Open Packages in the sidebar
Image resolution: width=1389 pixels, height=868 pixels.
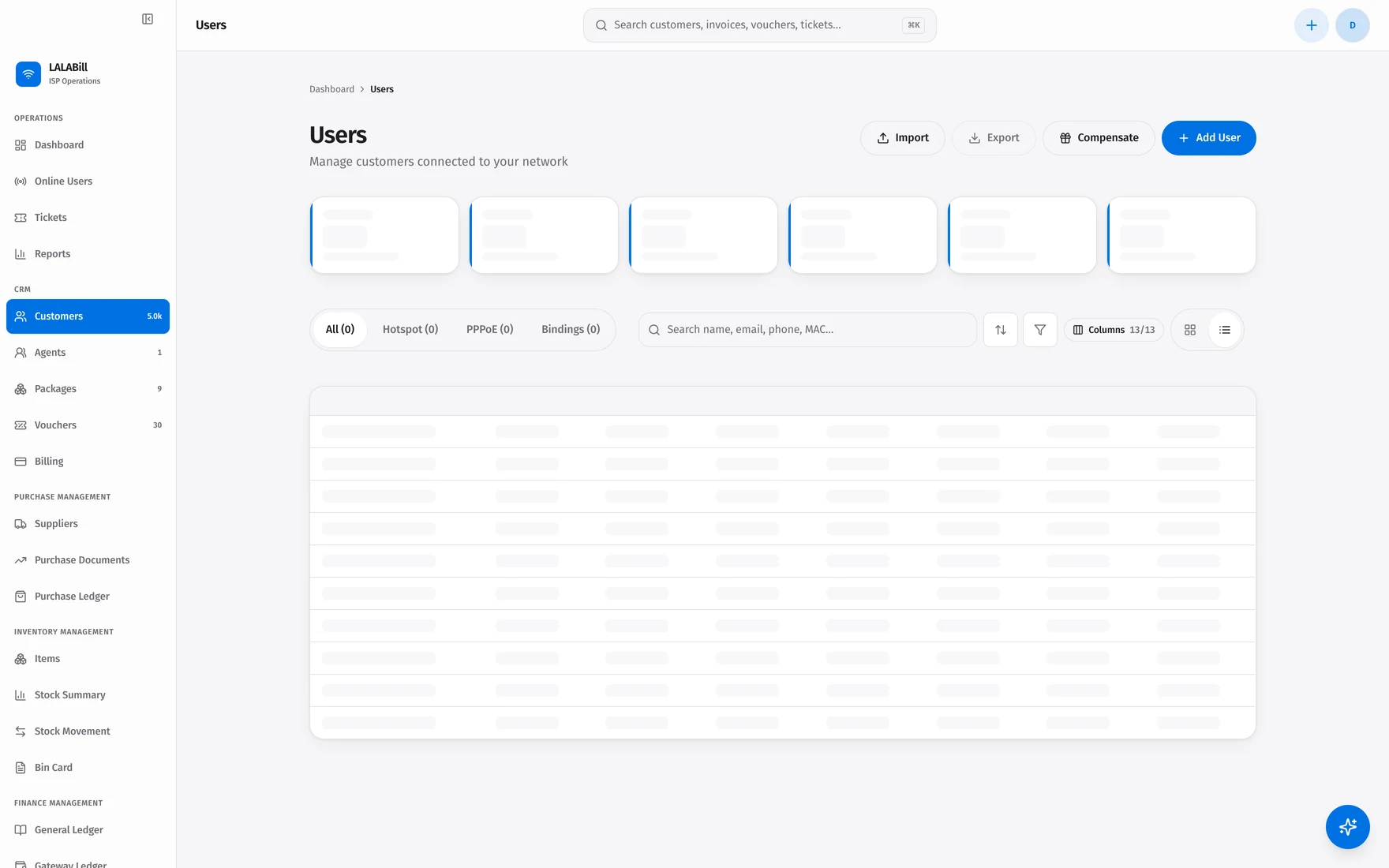pos(88,389)
